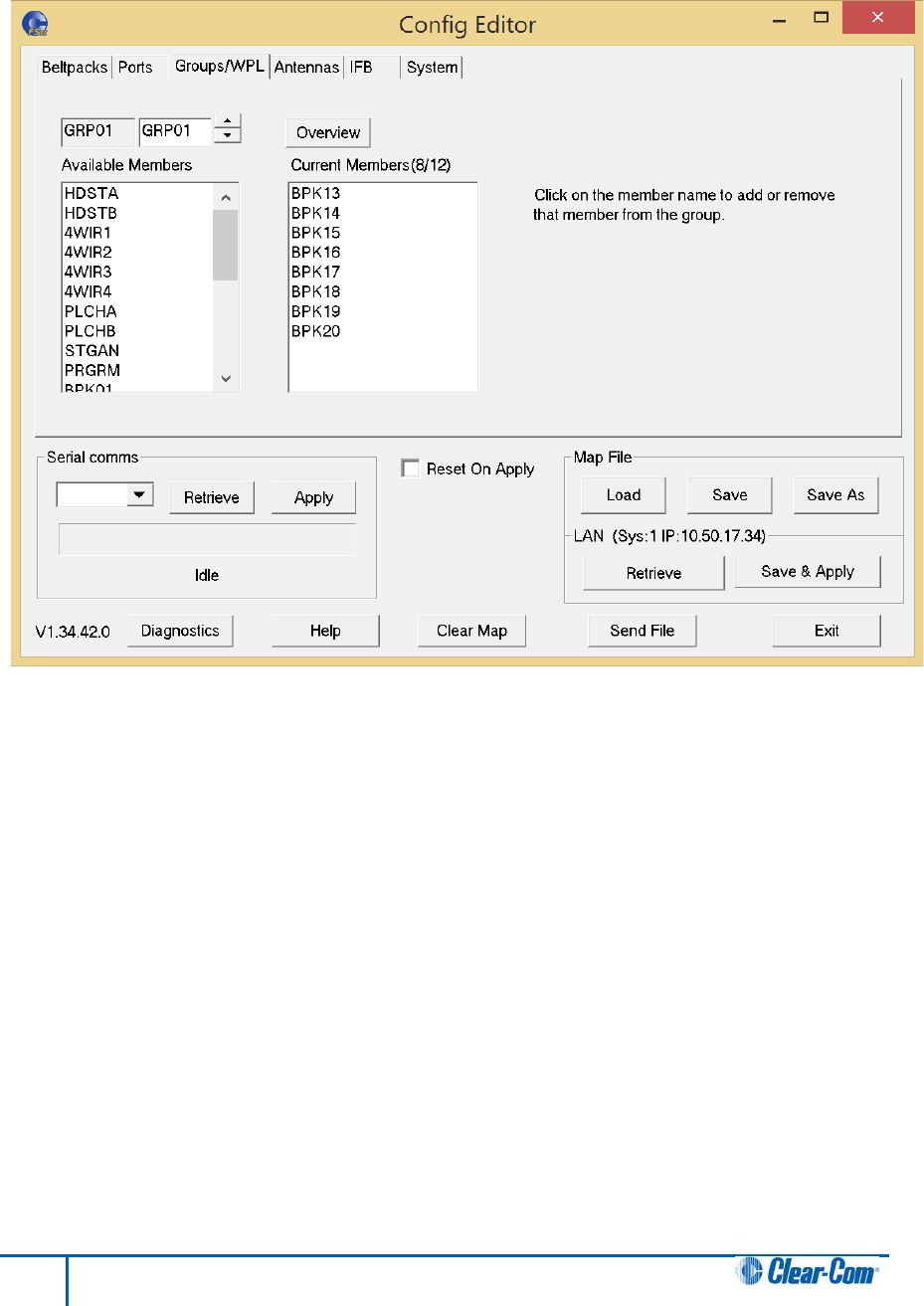Add 4WIR2 to the group
This screenshot has width=924, height=1306.
[x=89, y=253]
